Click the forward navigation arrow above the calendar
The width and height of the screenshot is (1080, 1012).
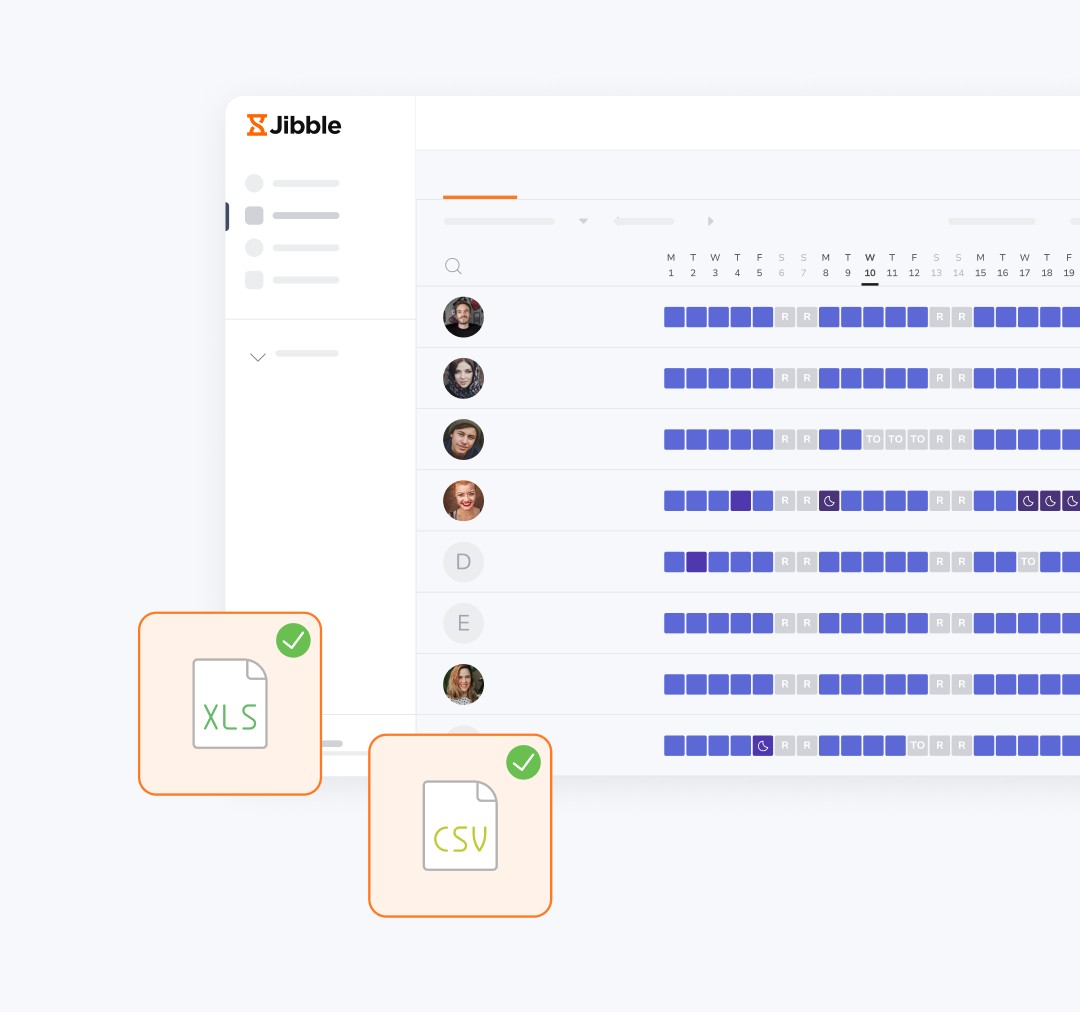(711, 221)
